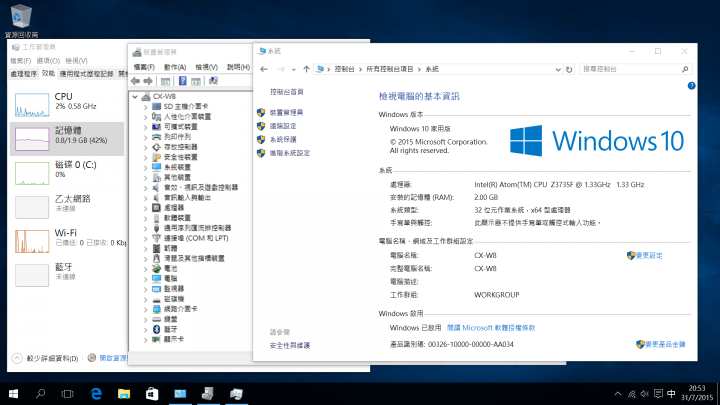The height and width of the screenshot is (405, 720).
Task: Expand 列印佇列 category
Action: point(145,137)
